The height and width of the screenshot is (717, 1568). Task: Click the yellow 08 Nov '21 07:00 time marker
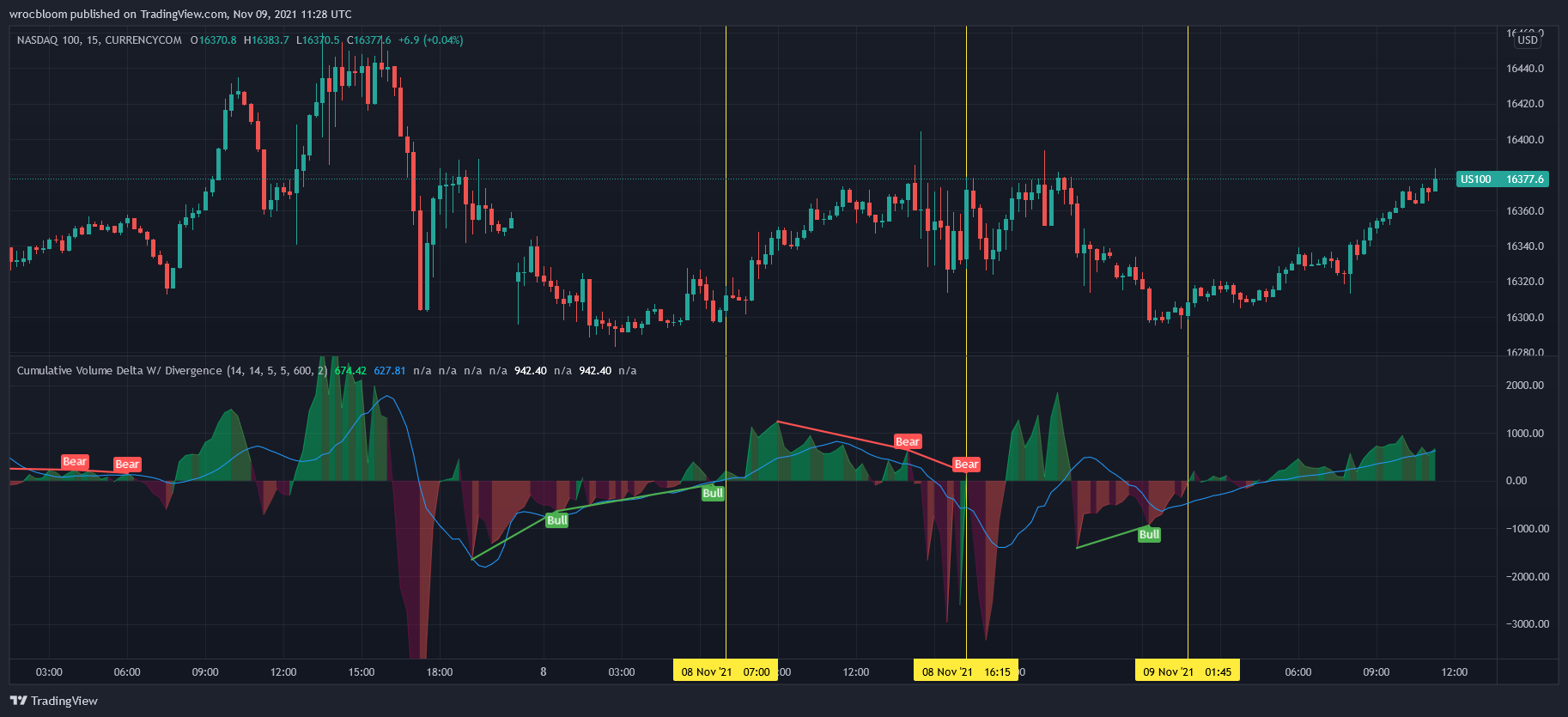725,671
